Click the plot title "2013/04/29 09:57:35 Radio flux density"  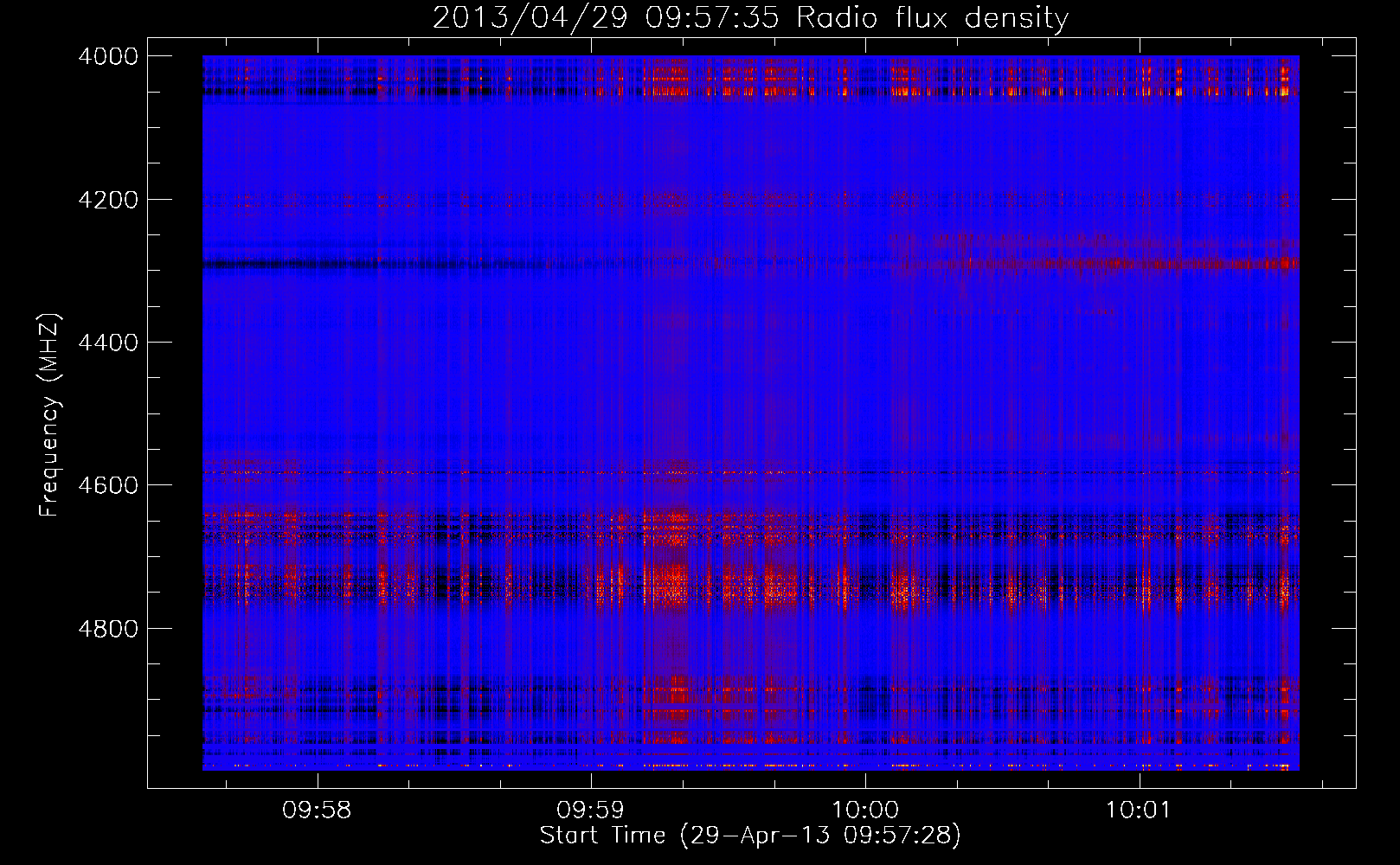coord(750,18)
